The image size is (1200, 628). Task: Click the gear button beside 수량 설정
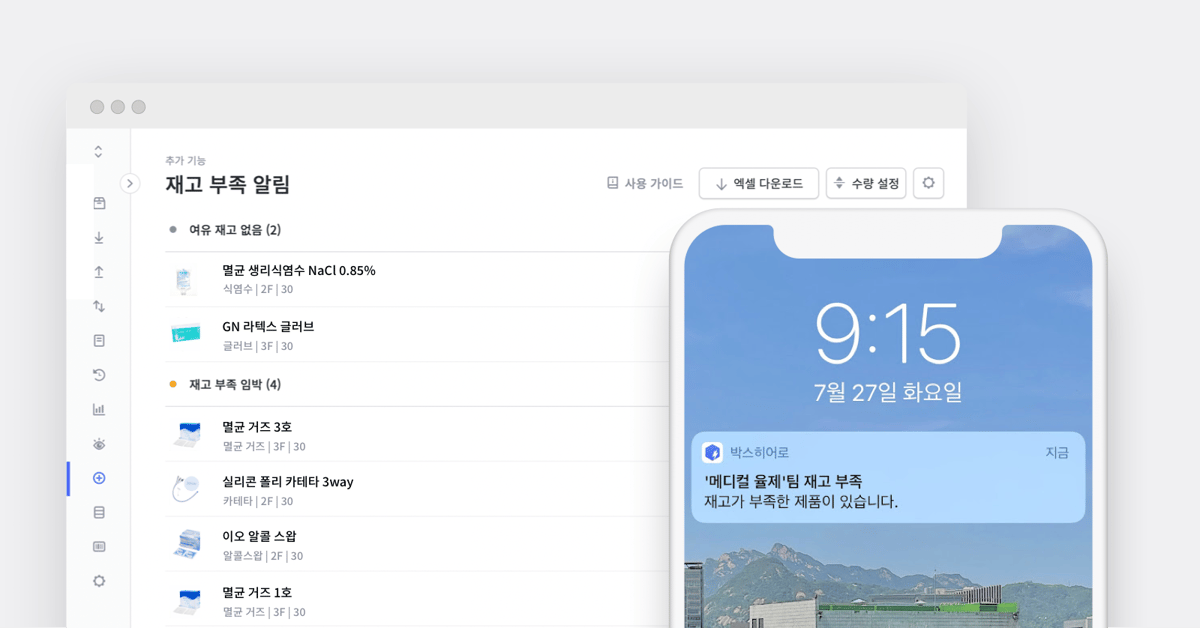(x=928, y=184)
